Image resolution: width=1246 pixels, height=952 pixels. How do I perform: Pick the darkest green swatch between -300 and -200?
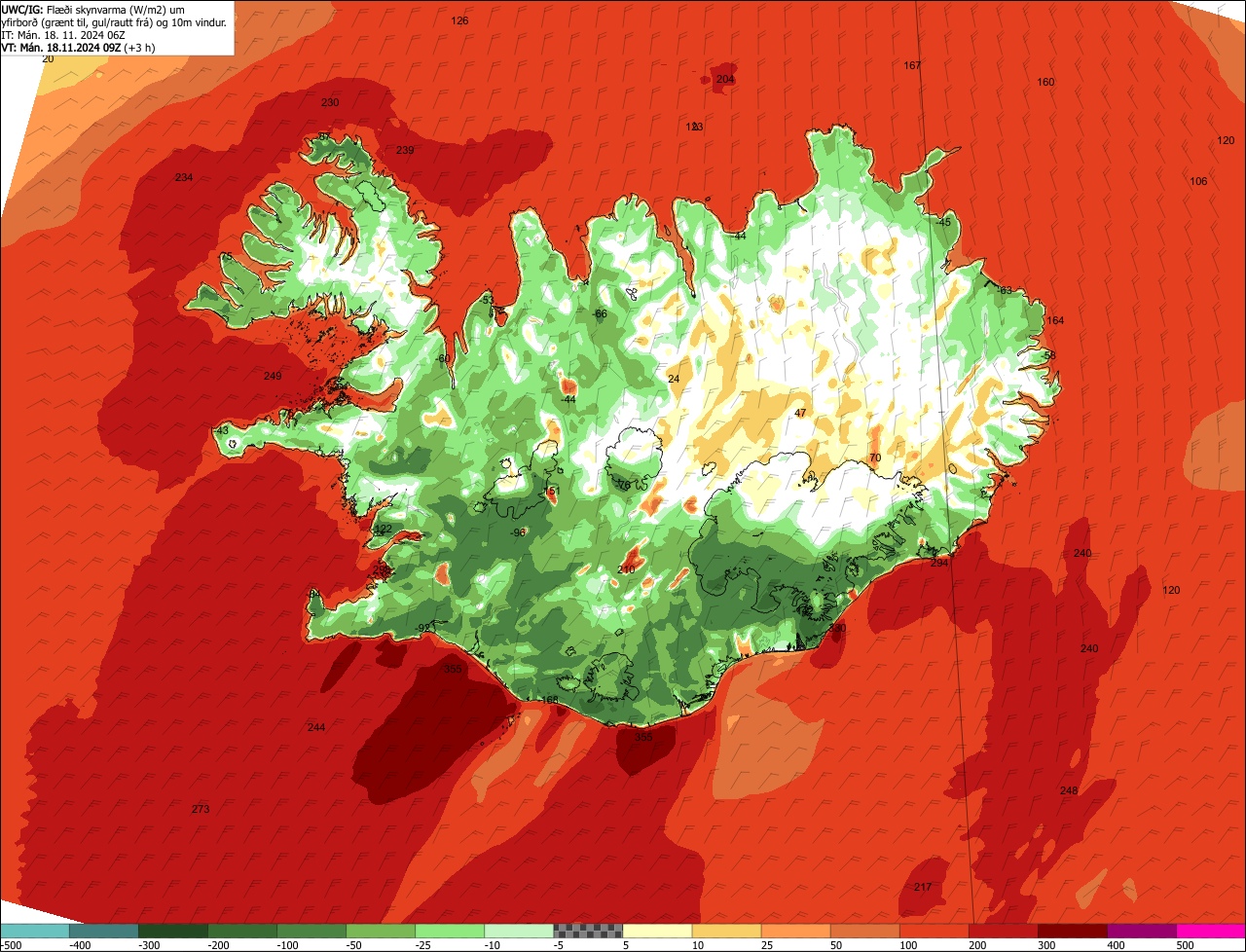pos(173,931)
